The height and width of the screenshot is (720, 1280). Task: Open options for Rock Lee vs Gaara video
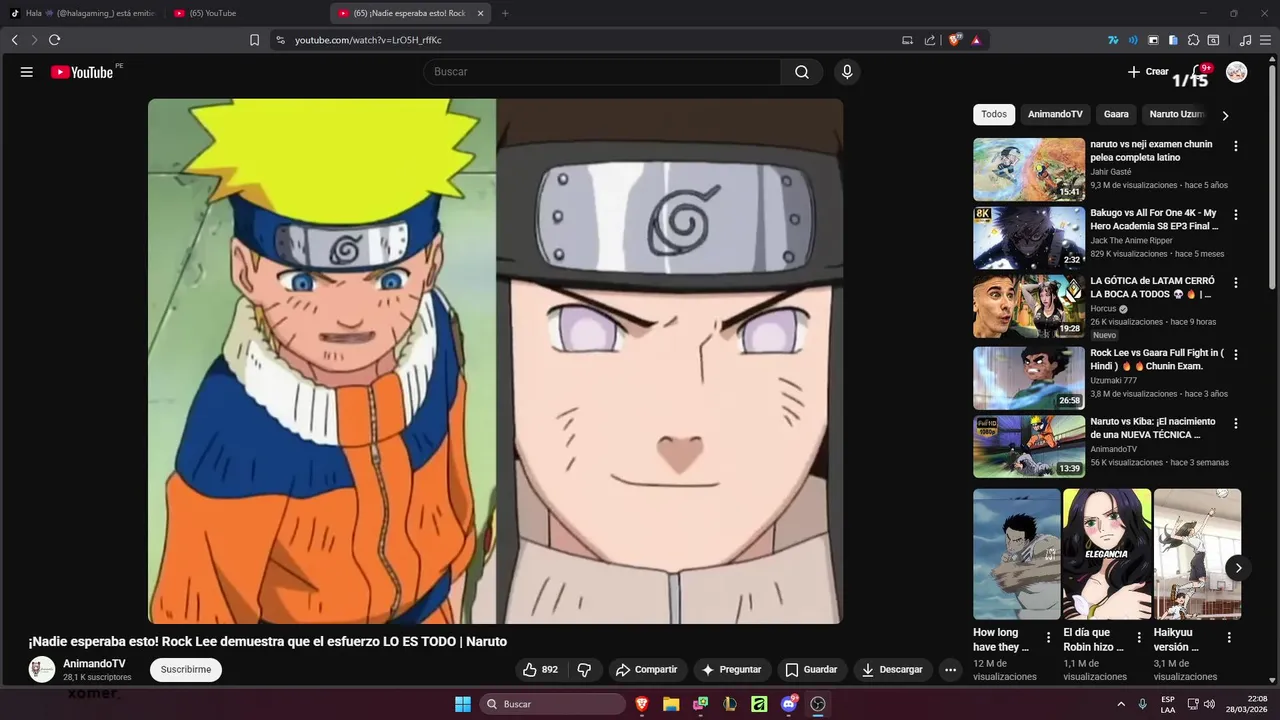click(x=1235, y=355)
